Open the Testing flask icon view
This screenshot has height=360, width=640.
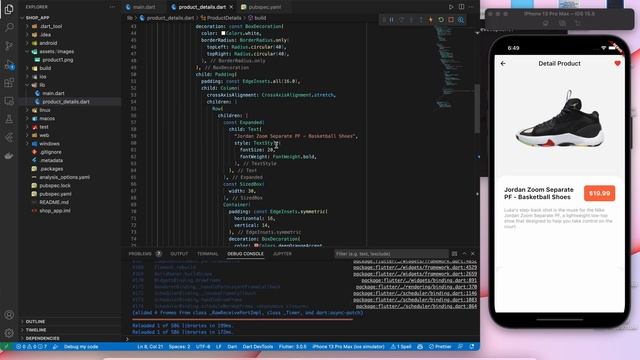click(9, 119)
